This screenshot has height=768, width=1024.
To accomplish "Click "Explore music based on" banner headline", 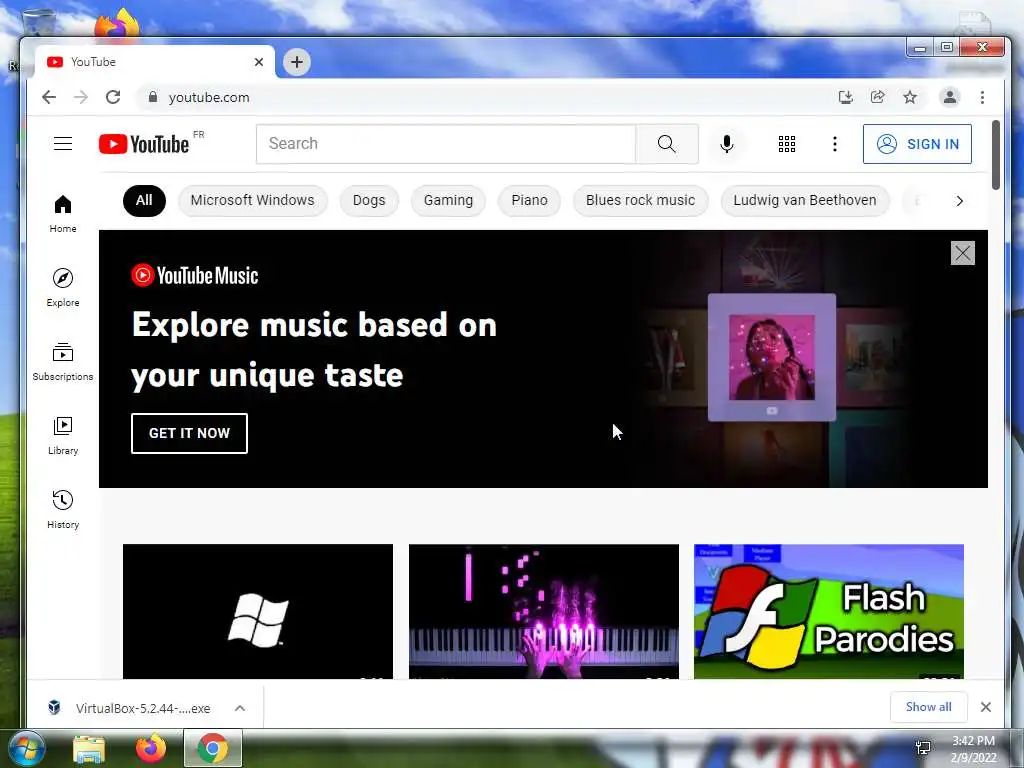I will [314, 325].
